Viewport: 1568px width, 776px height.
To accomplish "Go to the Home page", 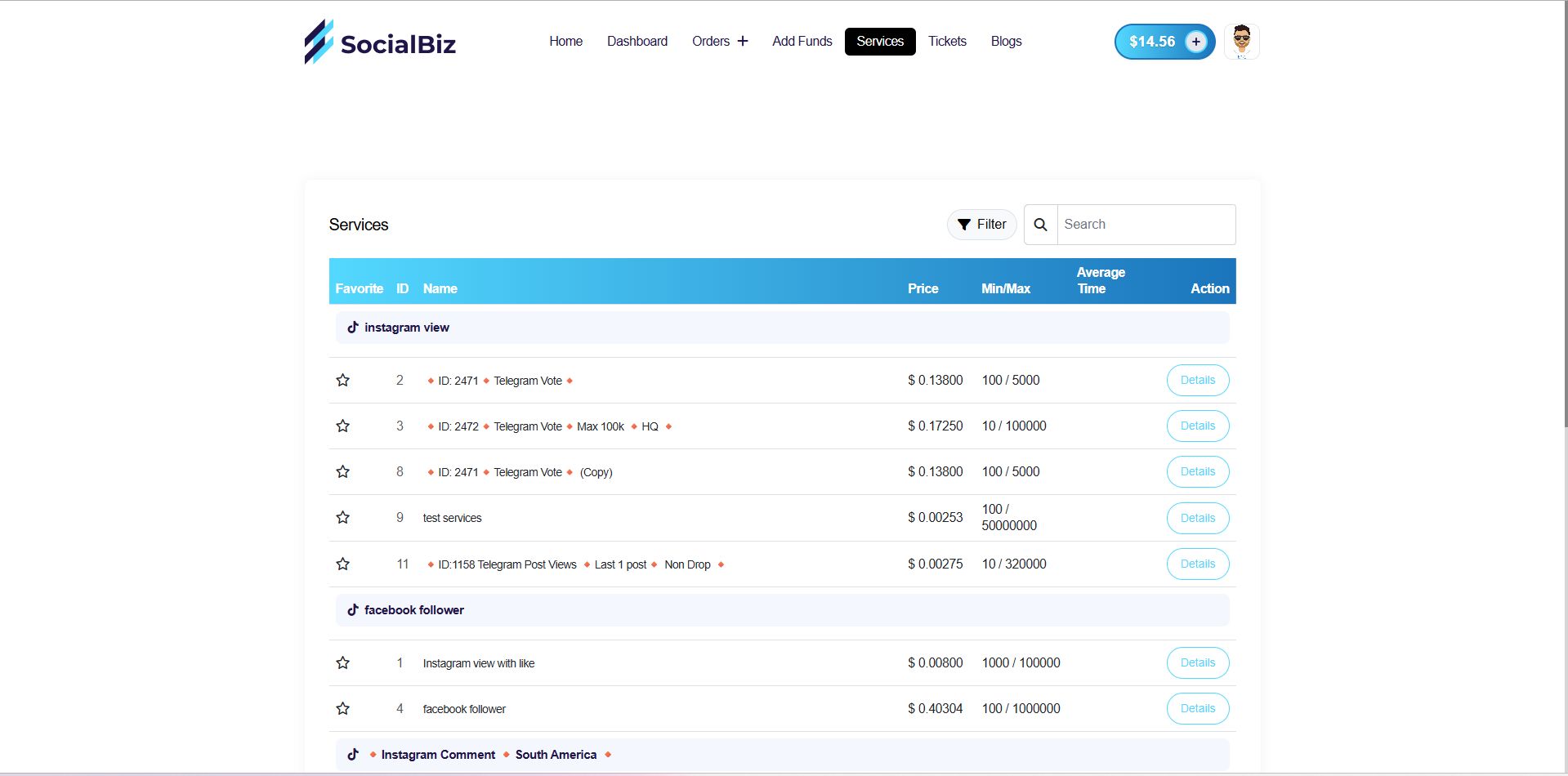I will tap(565, 42).
